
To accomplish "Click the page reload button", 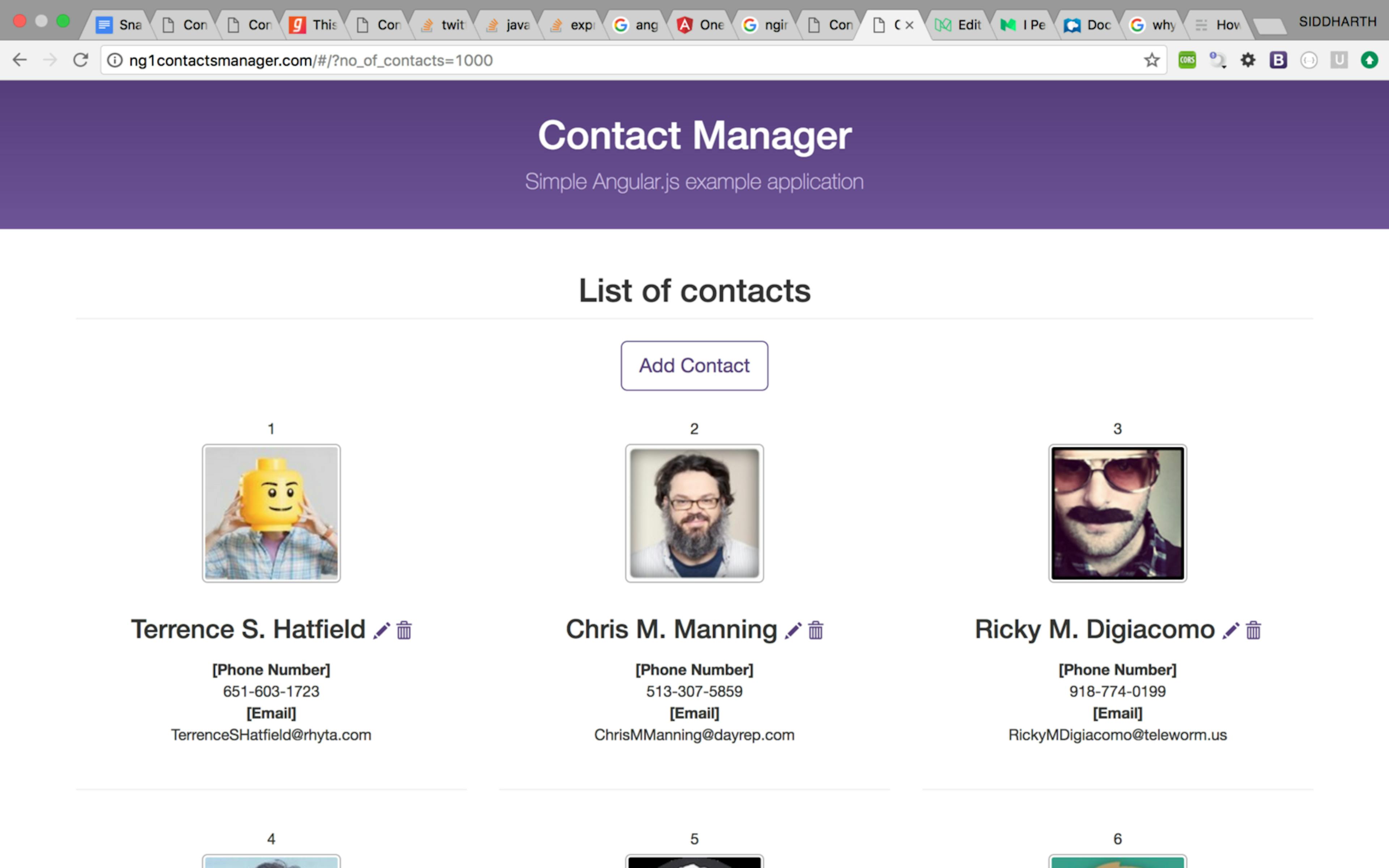I will click(x=80, y=60).
